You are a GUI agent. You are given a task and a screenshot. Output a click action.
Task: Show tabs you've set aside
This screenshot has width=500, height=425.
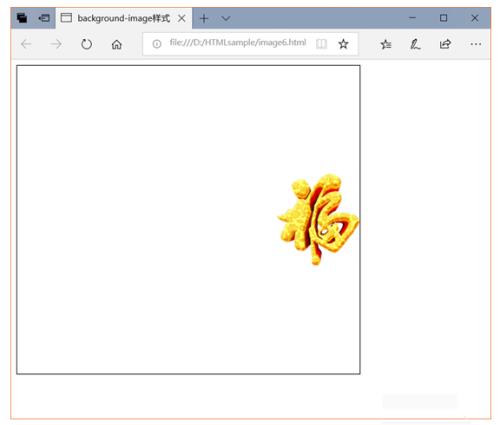22,18
